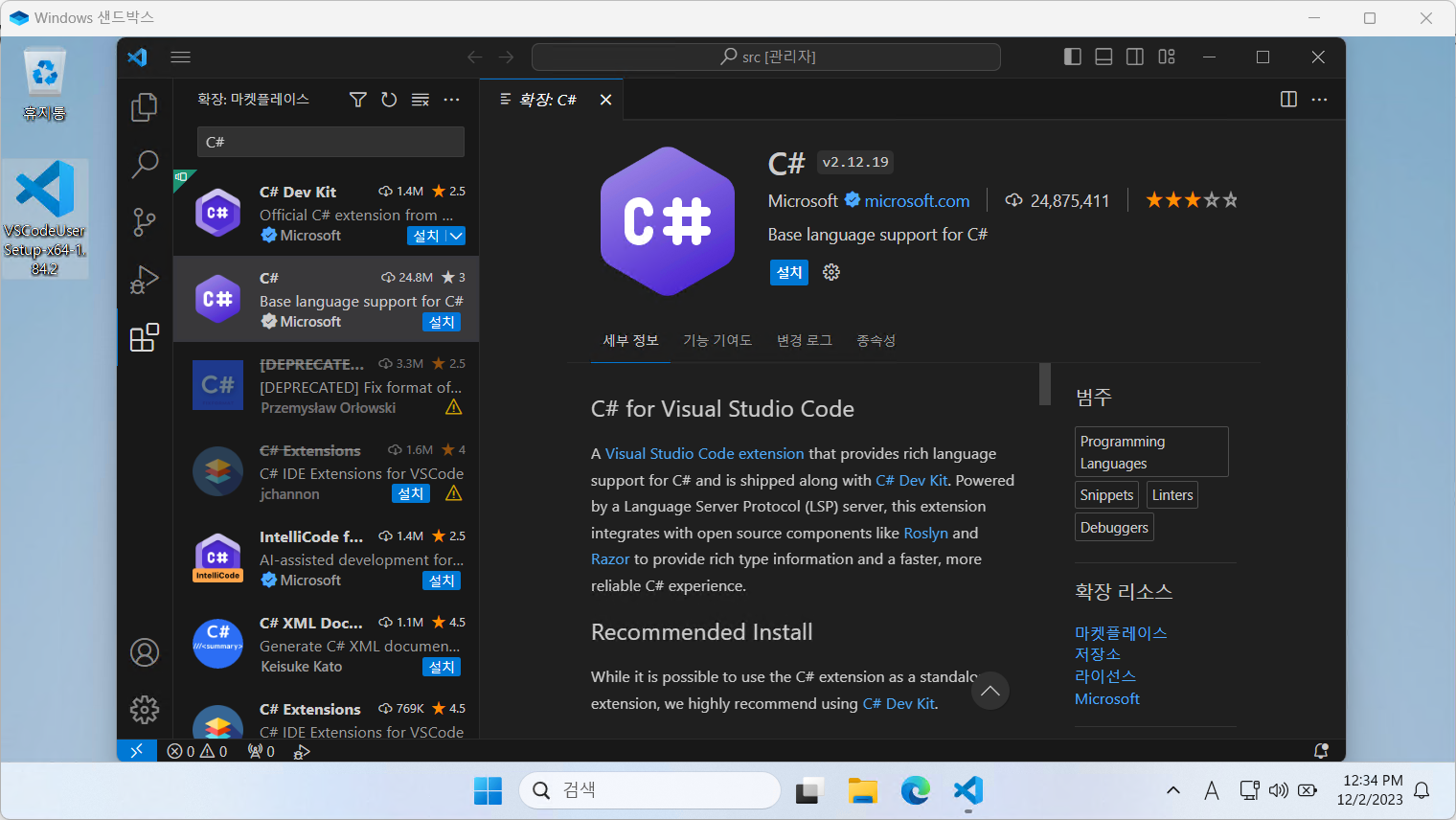Toggle the primary side bar layout icon

[1073, 57]
